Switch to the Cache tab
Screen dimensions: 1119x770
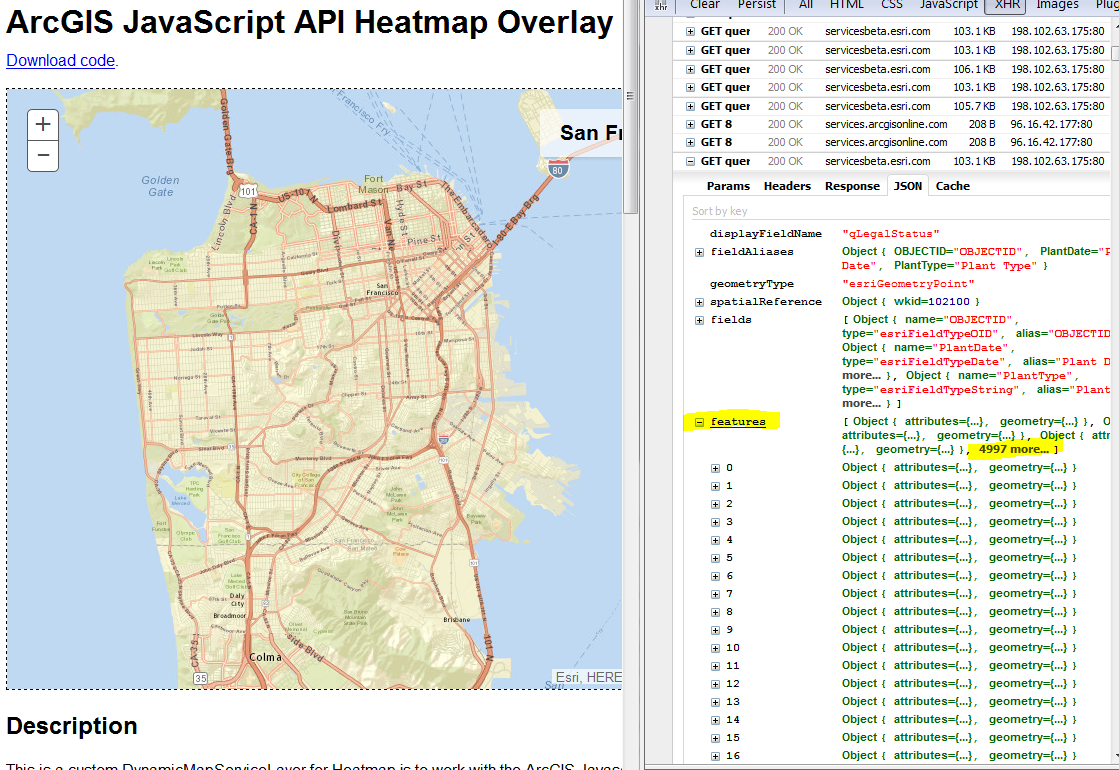coord(953,186)
